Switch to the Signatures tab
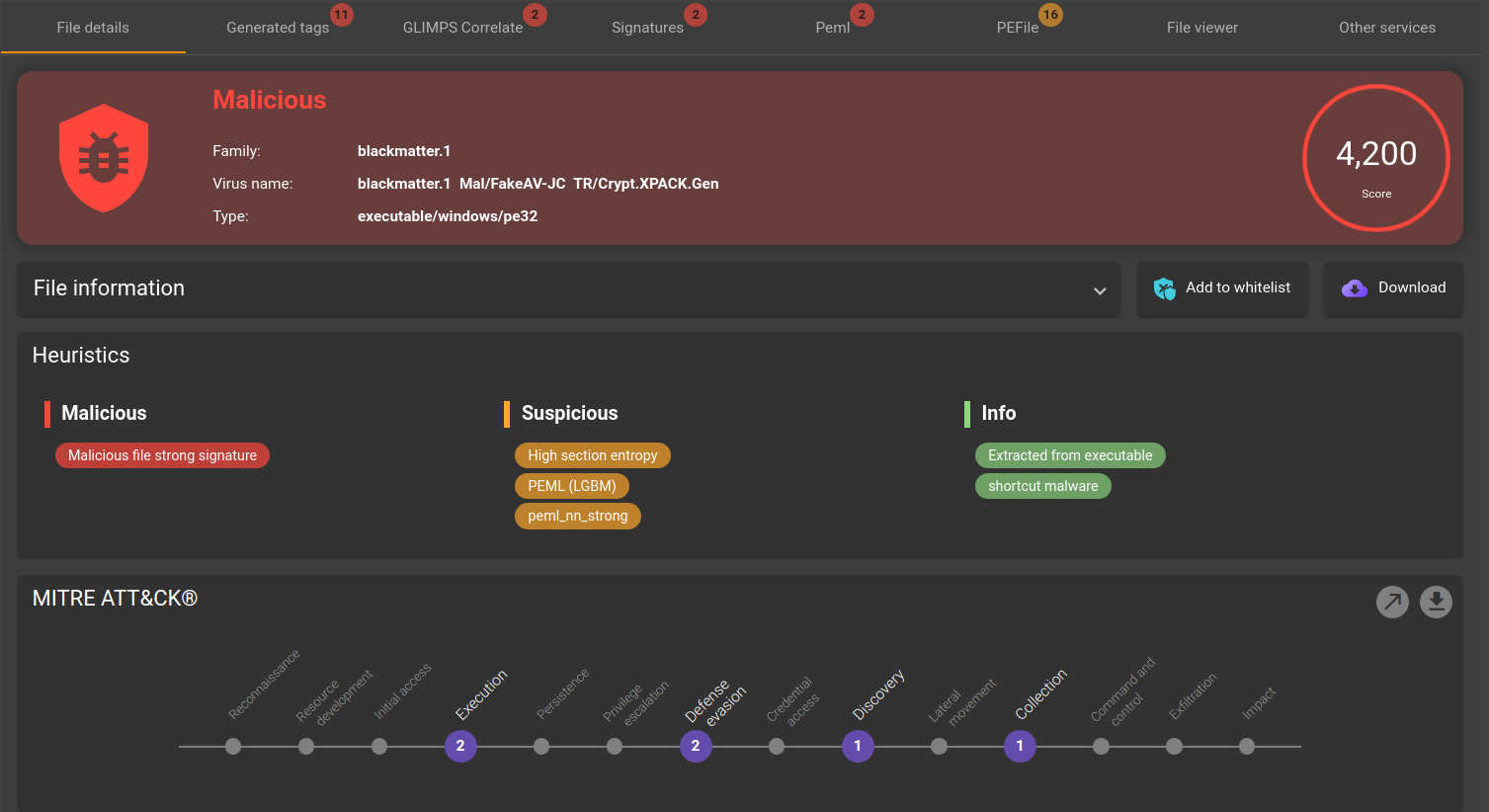The height and width of the screenshot is (812, 1489). click(x=647, y=28)
